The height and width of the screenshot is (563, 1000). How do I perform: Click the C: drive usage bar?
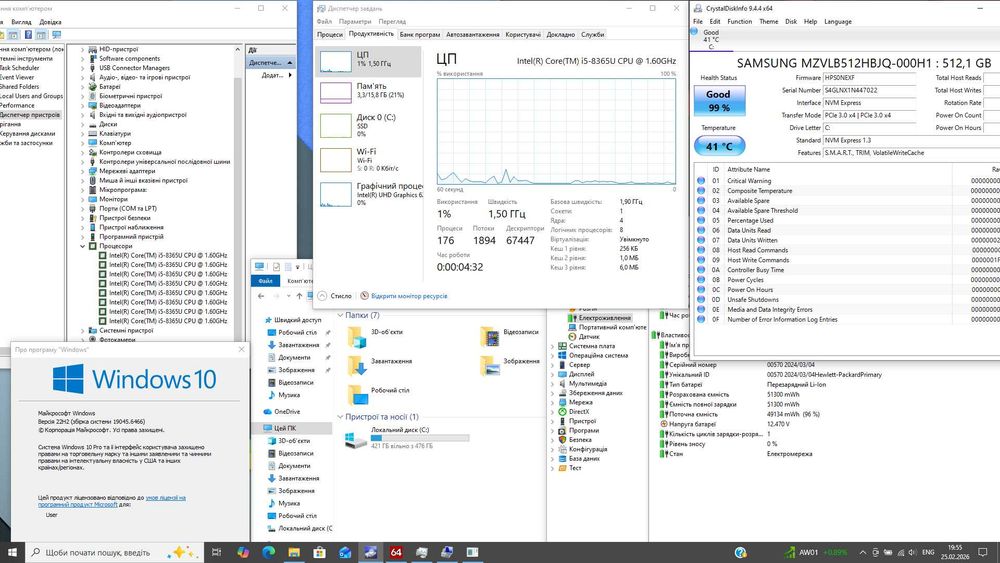click(420, 438)
